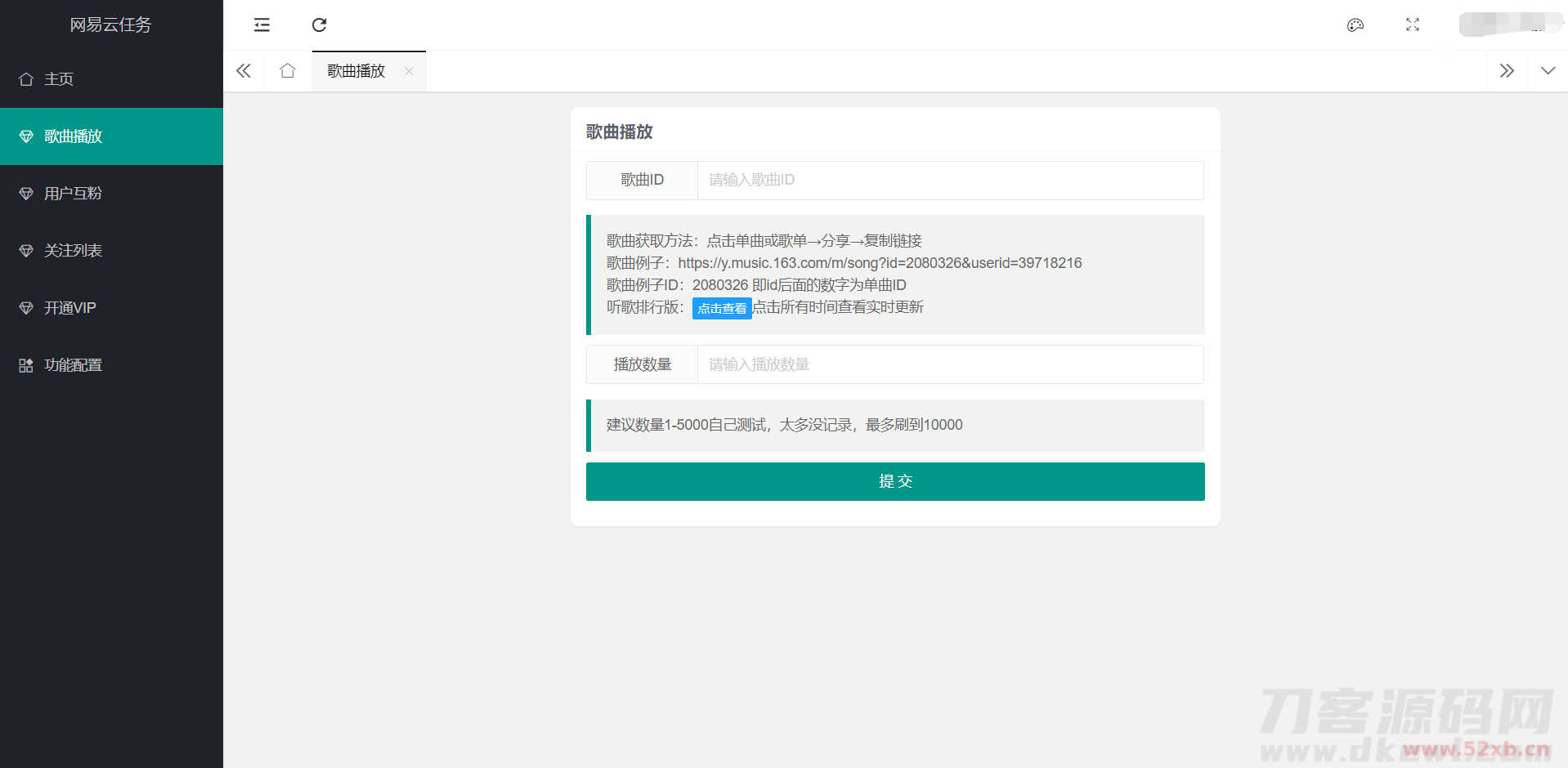Close the 歌曲播放 tab

[409, 72]
